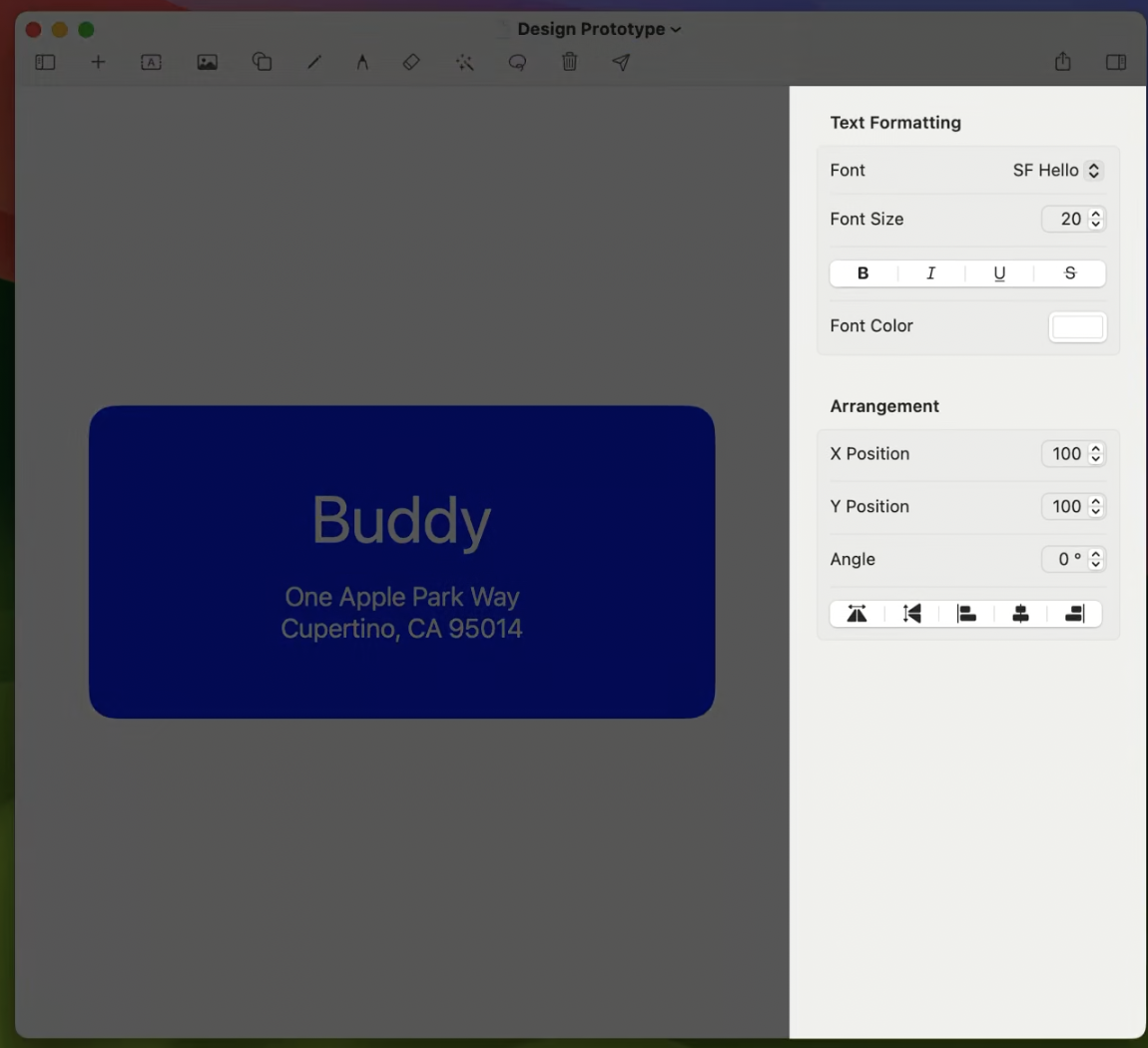Viewport: 1148px width, 1048px height.
Task: Click the X Position value field
Action: 1065,454
